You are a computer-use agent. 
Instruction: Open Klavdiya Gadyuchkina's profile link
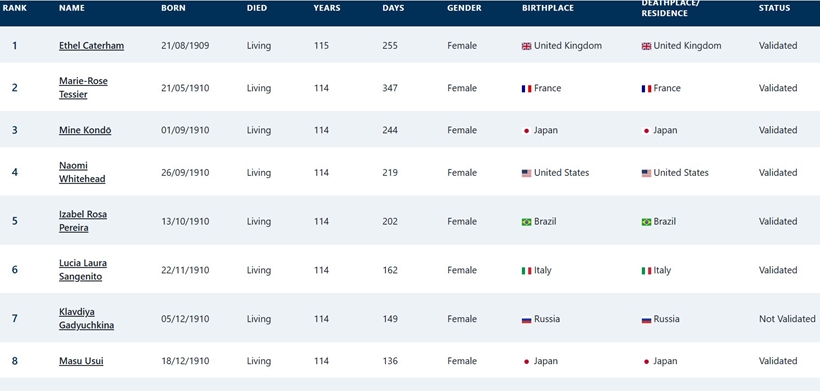click(x=86, y=319)
